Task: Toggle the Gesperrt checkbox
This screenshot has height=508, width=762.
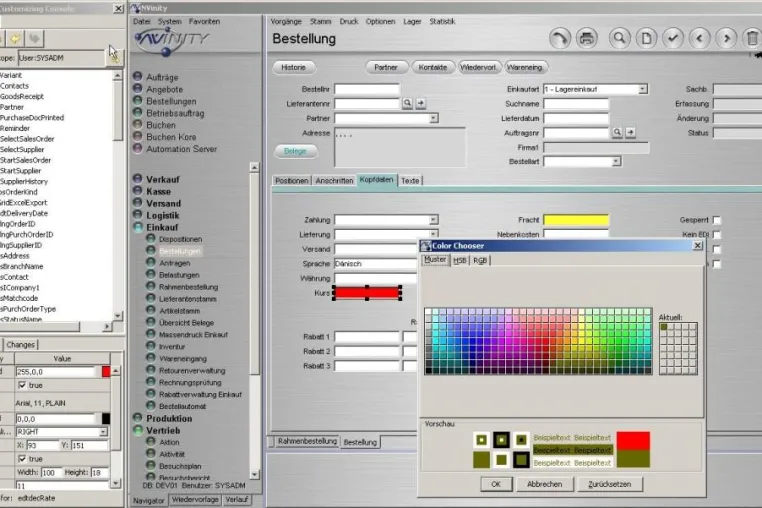Action: (716, 220)
